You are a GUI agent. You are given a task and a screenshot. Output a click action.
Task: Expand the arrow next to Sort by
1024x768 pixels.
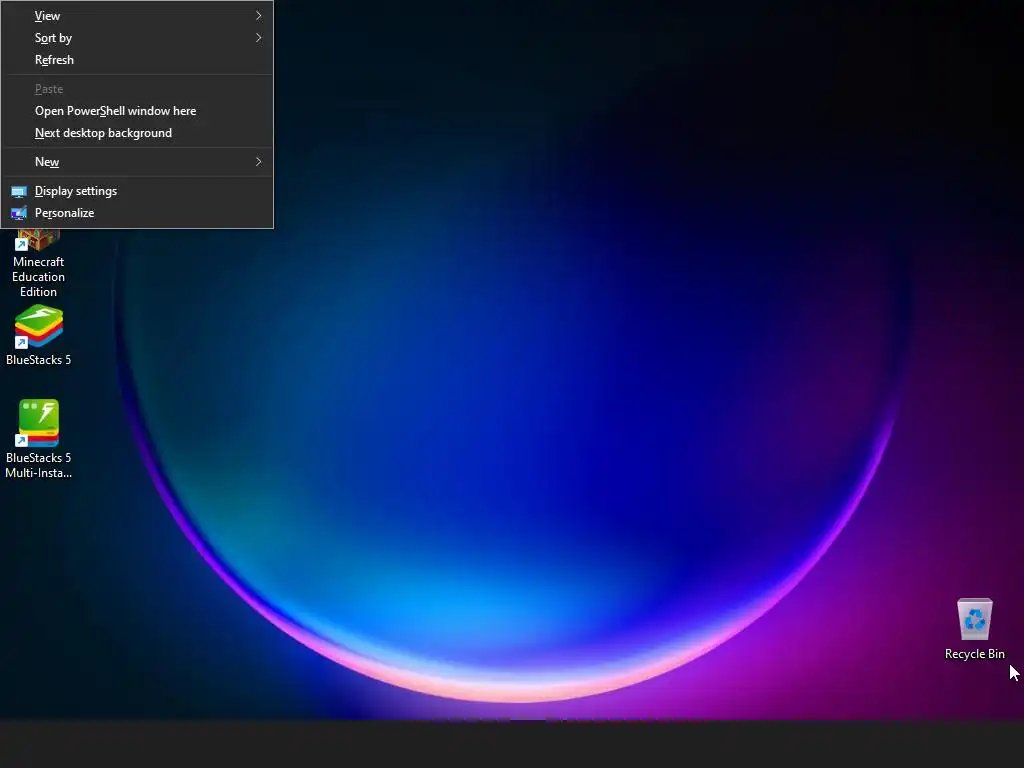[x=259, y=38]
